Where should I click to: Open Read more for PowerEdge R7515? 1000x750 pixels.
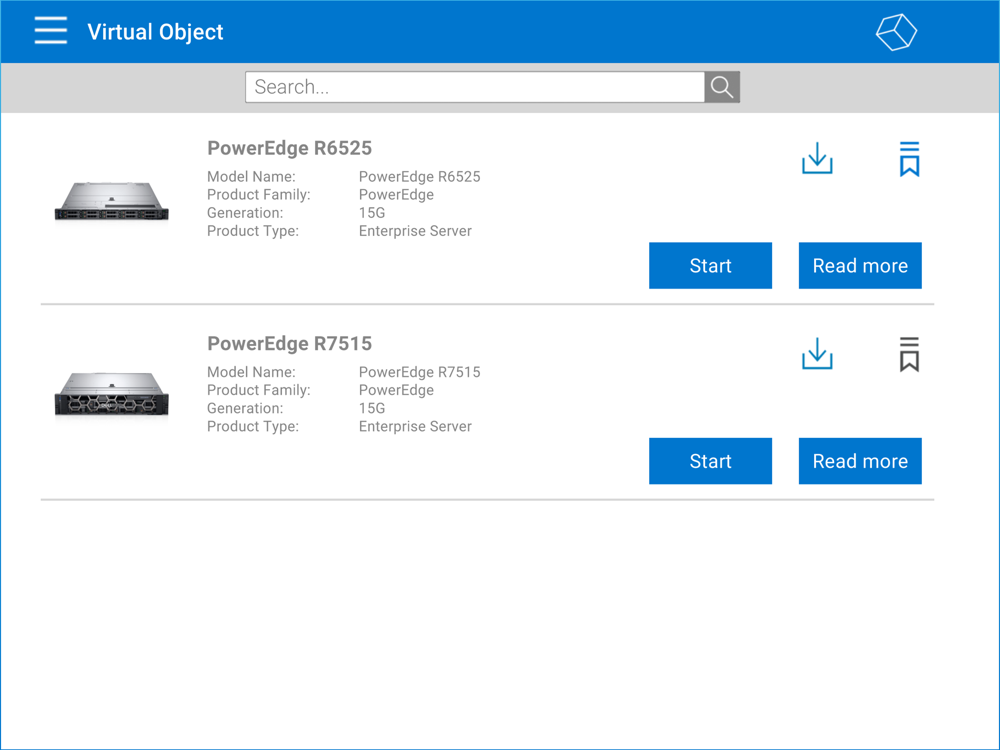pos(860,461)
